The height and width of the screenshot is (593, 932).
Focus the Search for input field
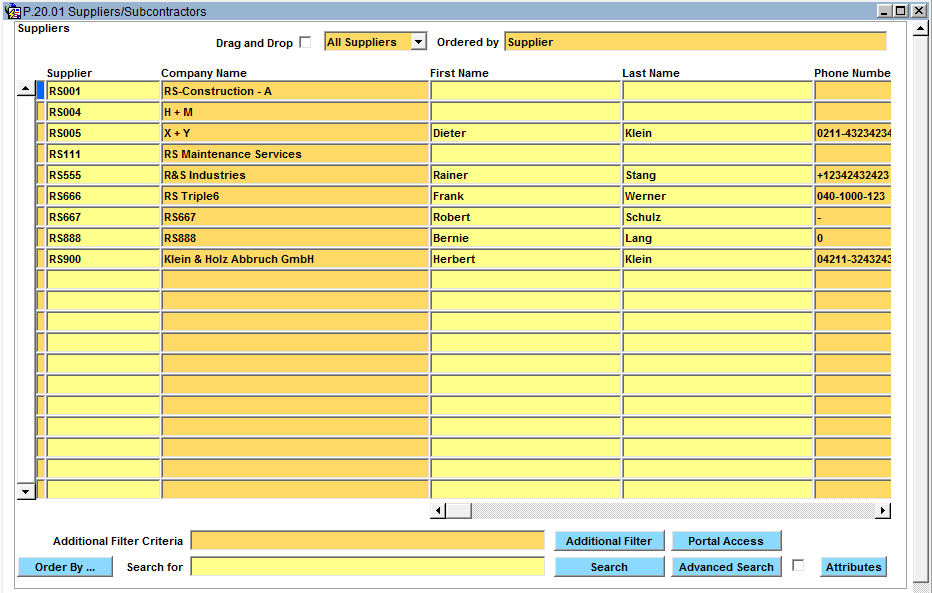(x=367, y=567)
